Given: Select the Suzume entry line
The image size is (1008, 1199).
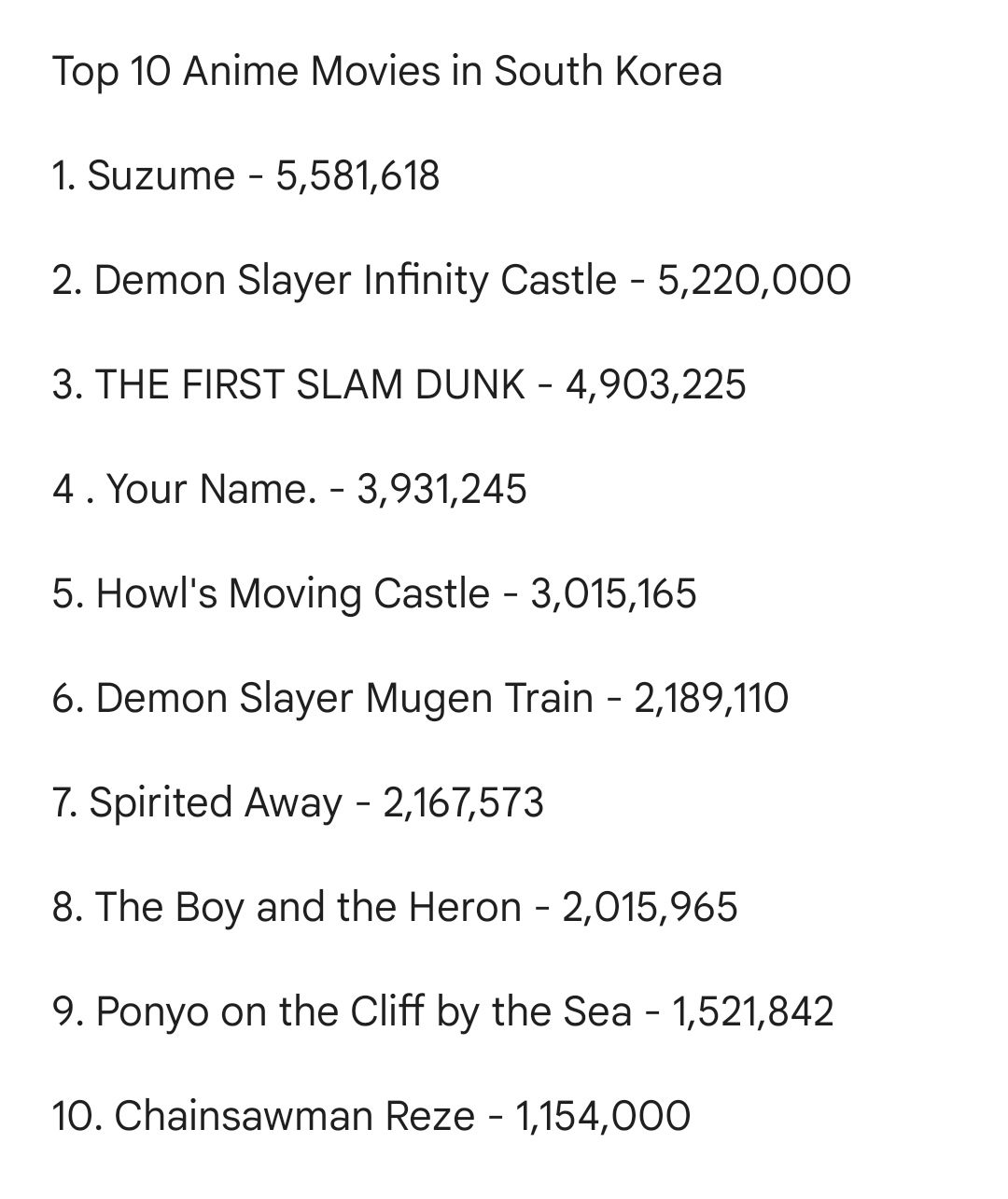Looking at the screenshot, I should pos(246,176).
